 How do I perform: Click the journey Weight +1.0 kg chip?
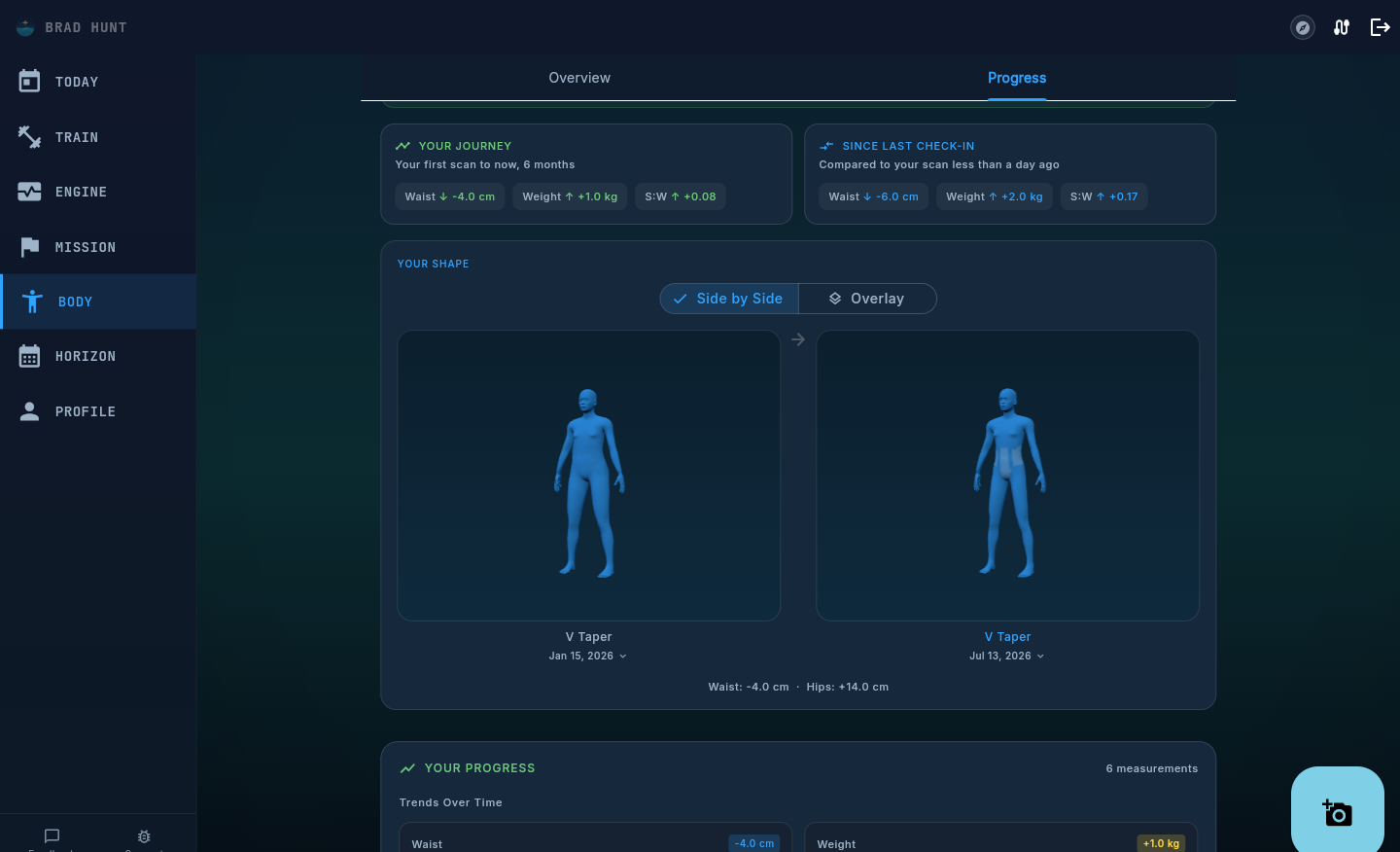570,196
